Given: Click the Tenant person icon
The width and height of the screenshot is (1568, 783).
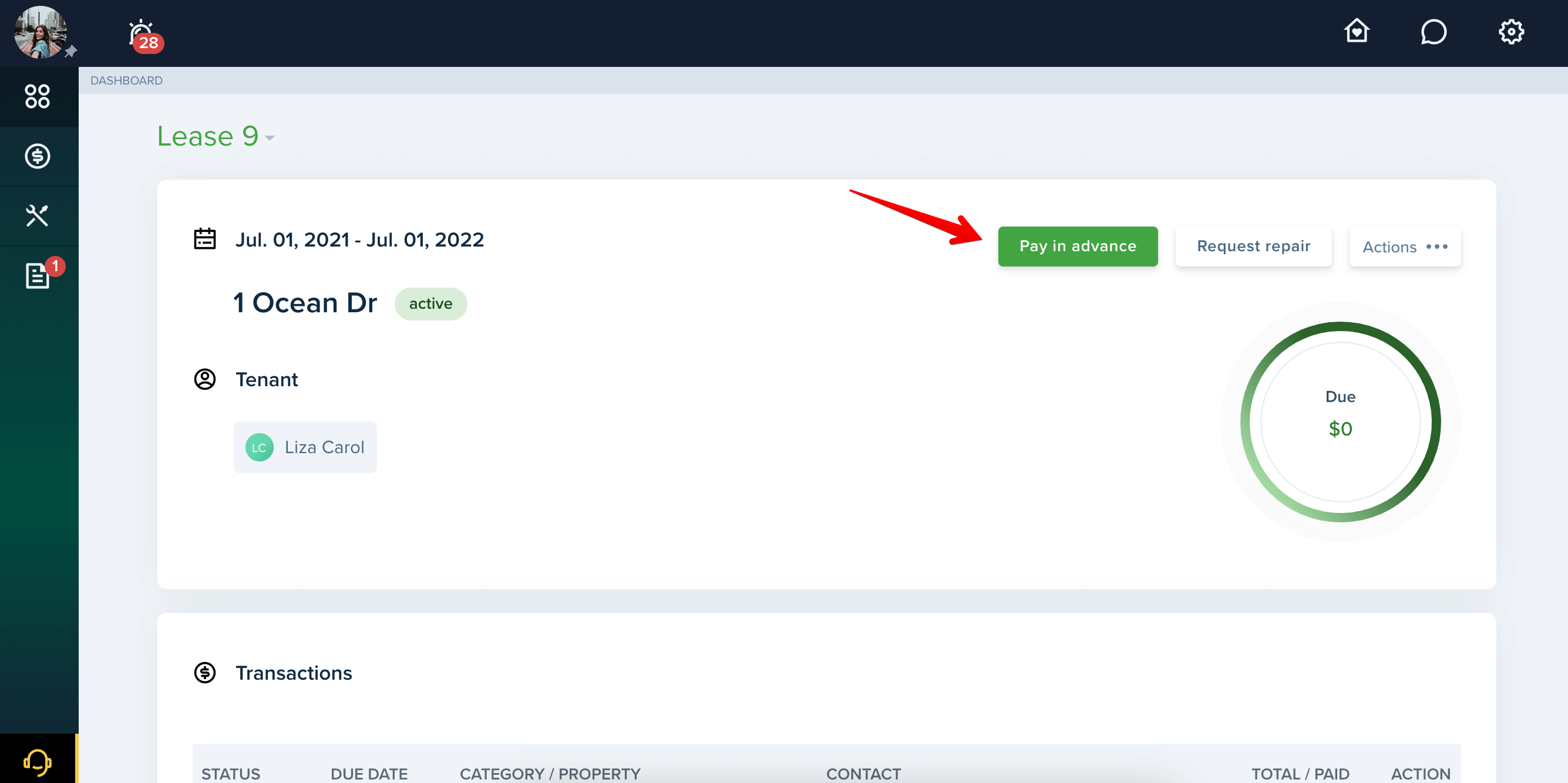Looking at the screenshot, I should (204, 379).
